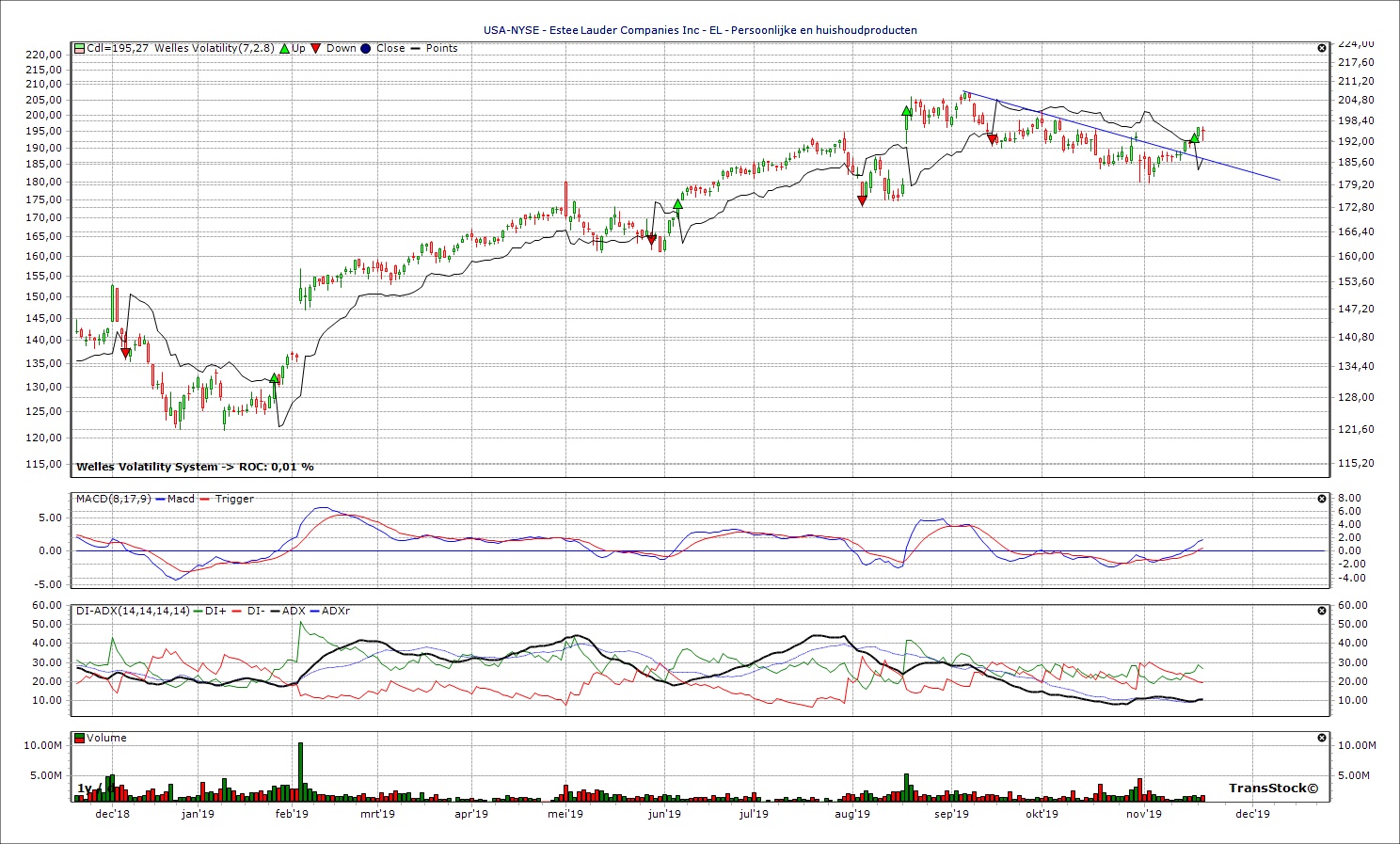Viewport: 1400px width, 844px height.
Task: Select the green up-arrow signal near late January 2019
Action: pyautogui.click(x=275, y=378)
